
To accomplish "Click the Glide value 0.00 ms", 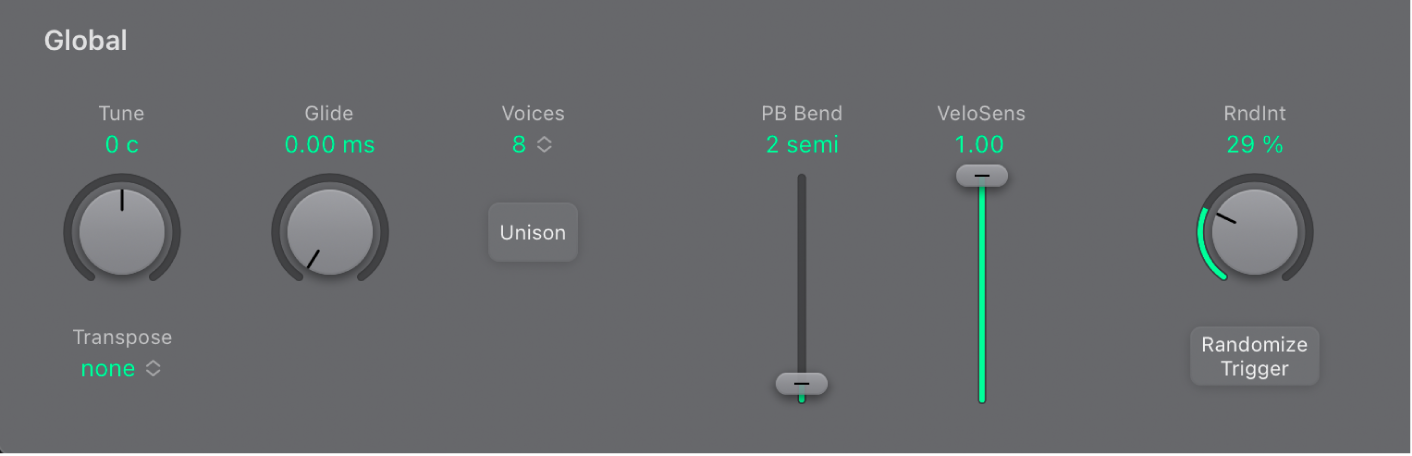I will (x=330, y=145).
